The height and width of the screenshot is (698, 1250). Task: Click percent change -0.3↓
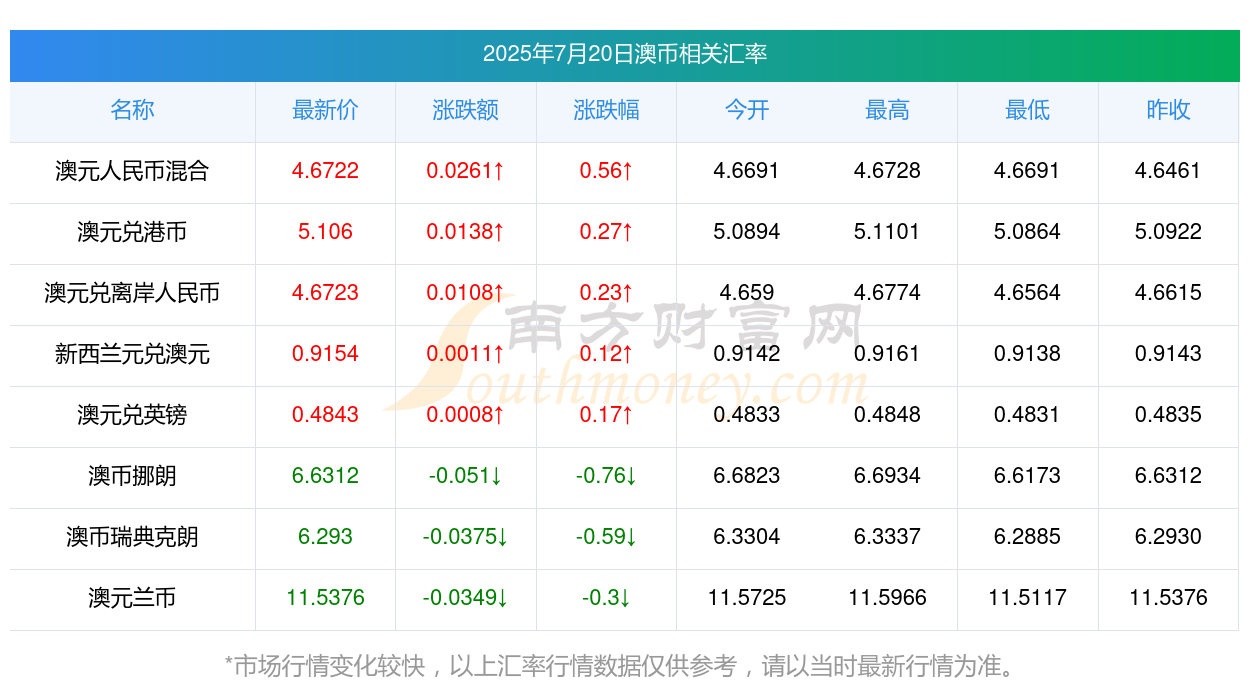[606, 598]
